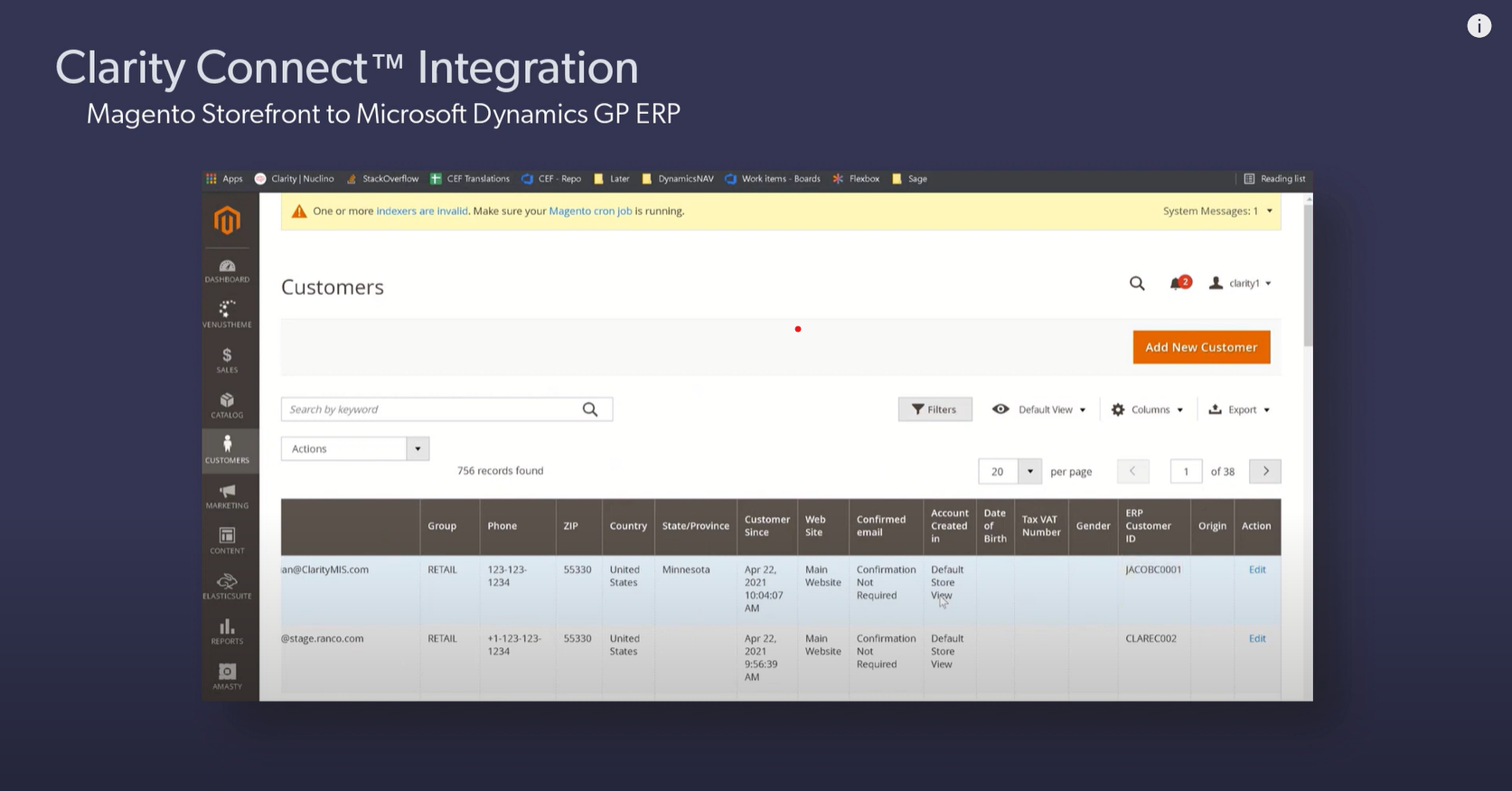The height and width of the screenshot is (791, 1512).
Task: Click the Magento logo icon
Action: tap(227, 221)
